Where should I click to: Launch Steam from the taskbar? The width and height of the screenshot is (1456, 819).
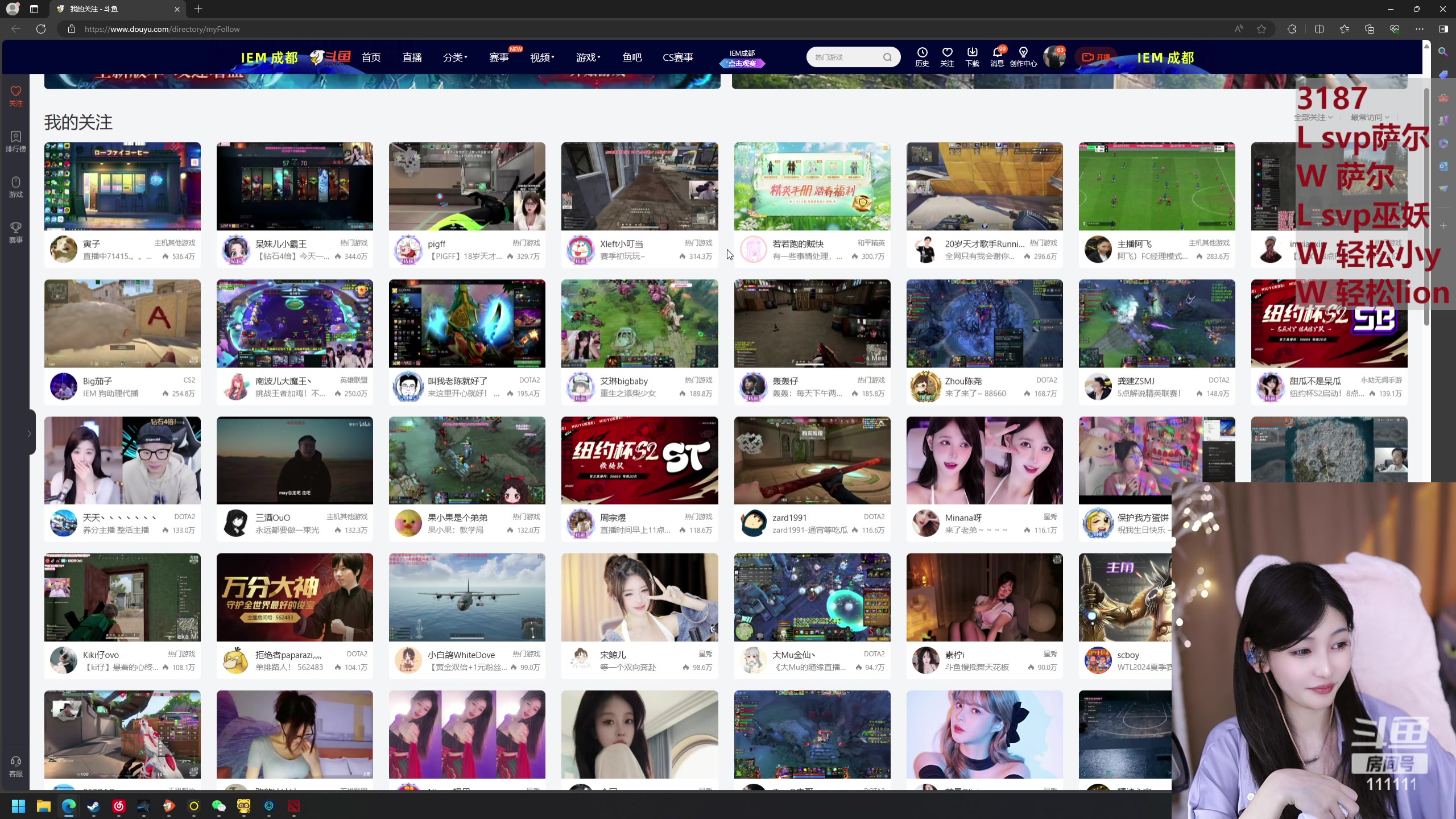click(93, 806)
